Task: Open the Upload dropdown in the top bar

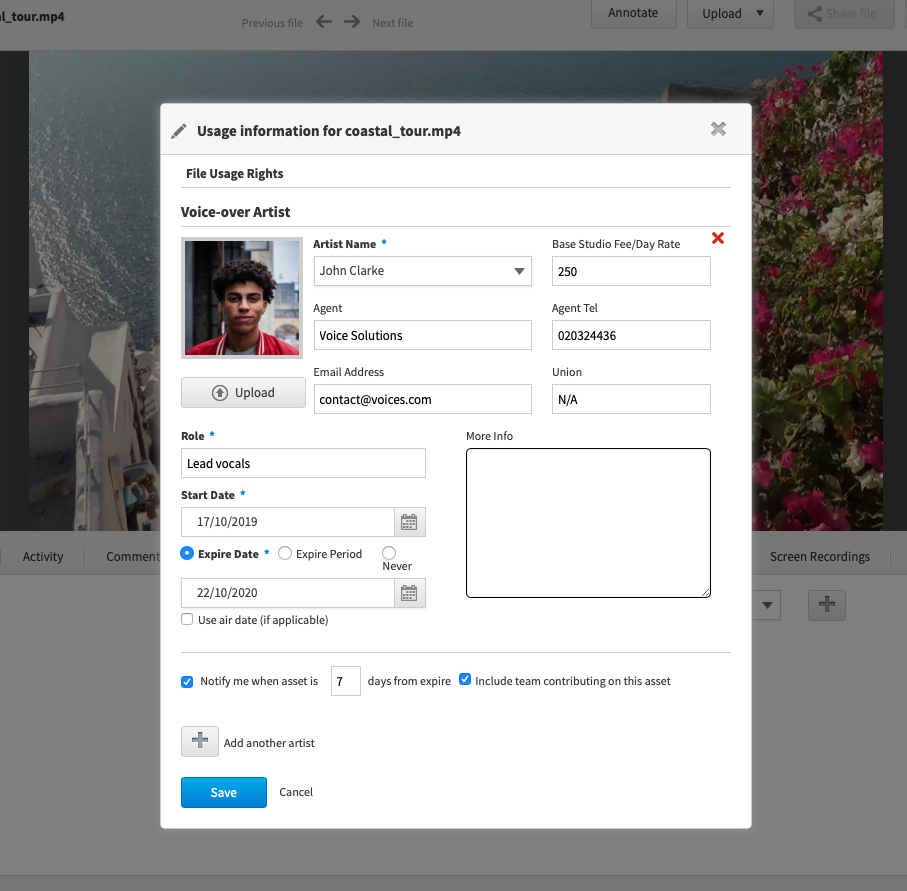Action: (730, 13)
